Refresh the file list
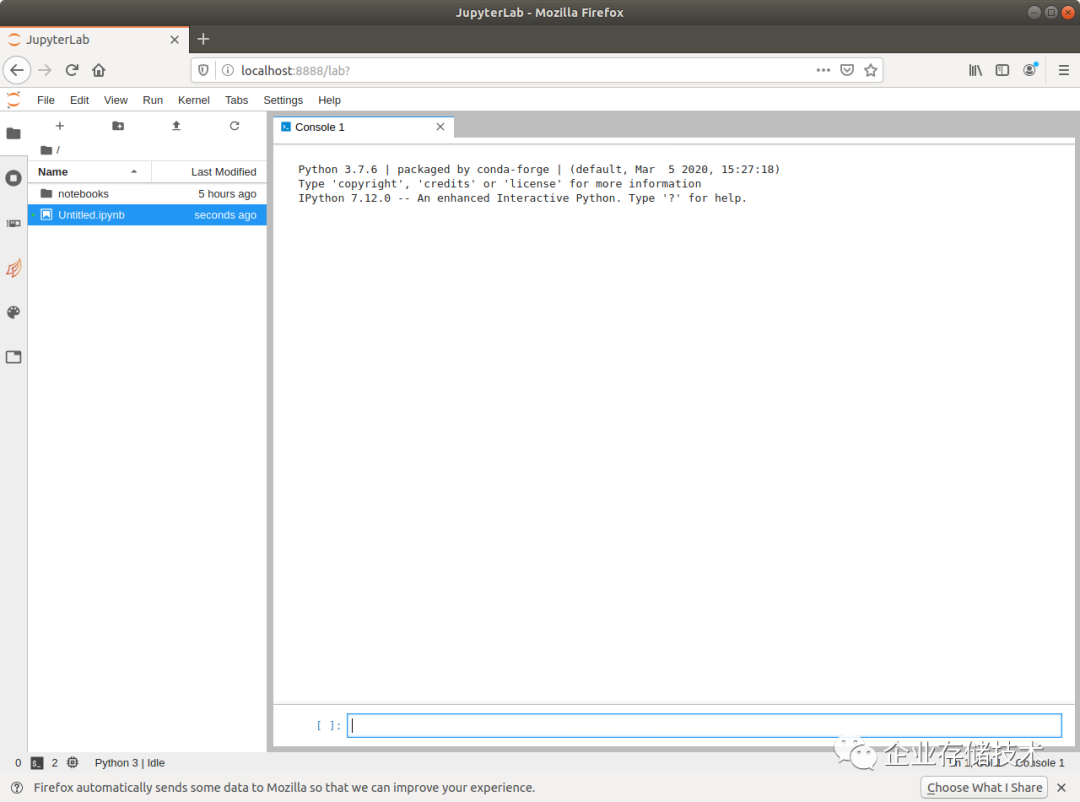1080x802 pixels. tap(234, 125)
